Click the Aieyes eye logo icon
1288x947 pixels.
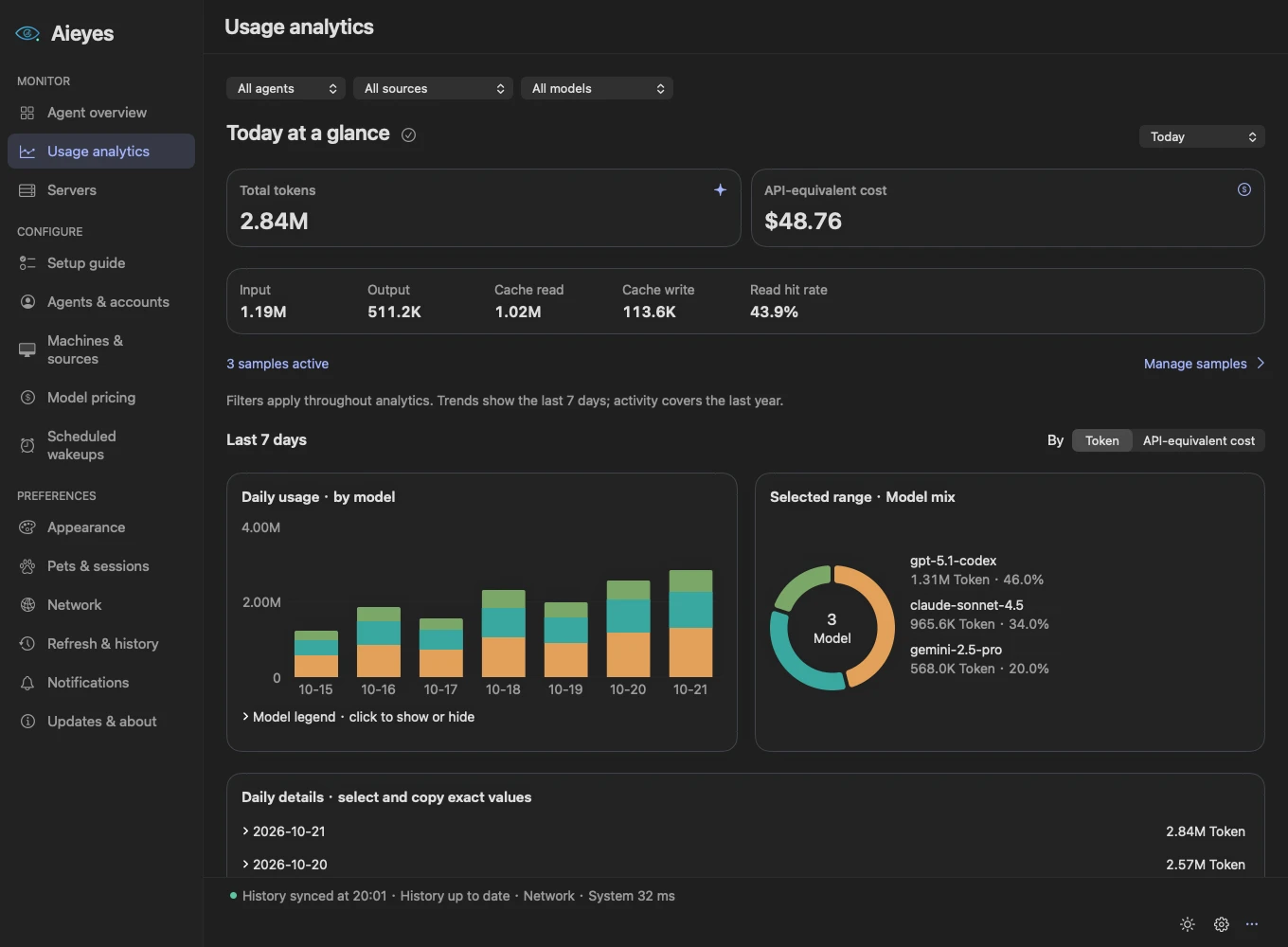28,33
